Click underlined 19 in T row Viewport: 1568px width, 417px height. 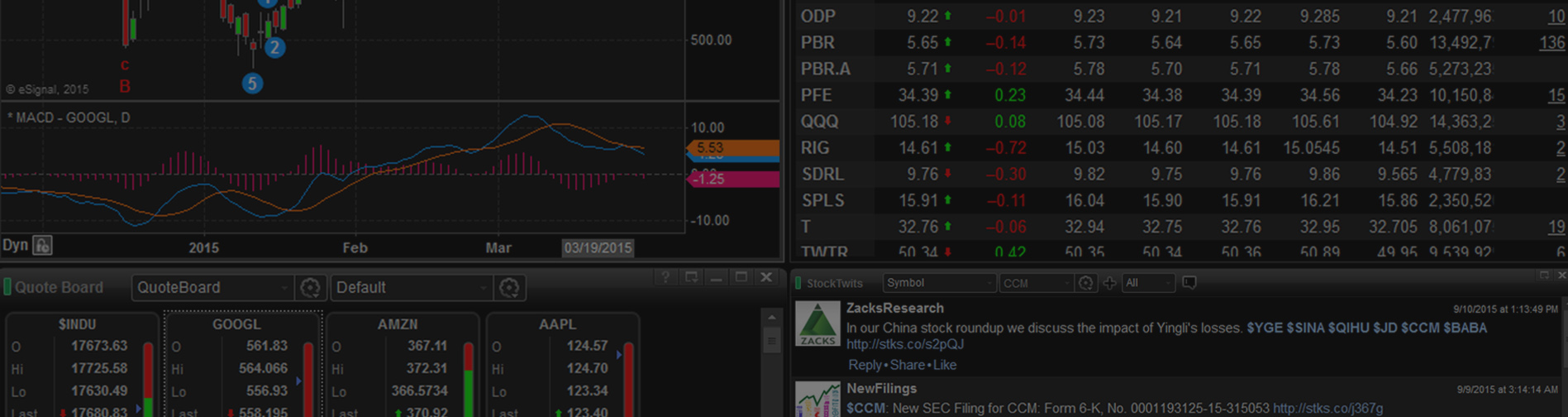[x=1556, y=227]
